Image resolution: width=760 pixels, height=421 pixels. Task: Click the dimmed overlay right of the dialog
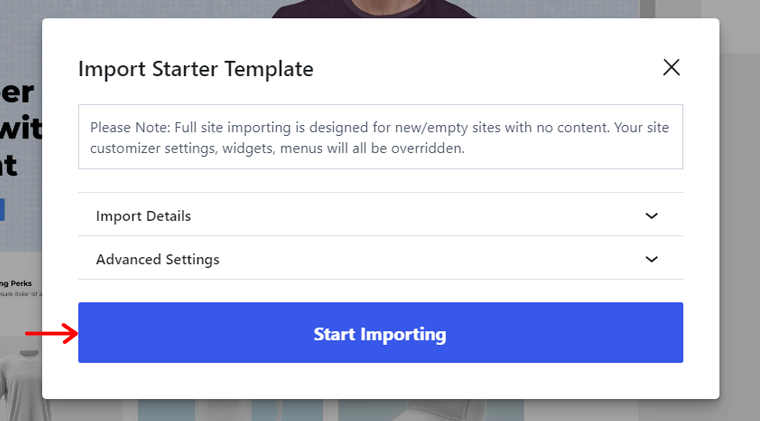[x=740, y=218]
